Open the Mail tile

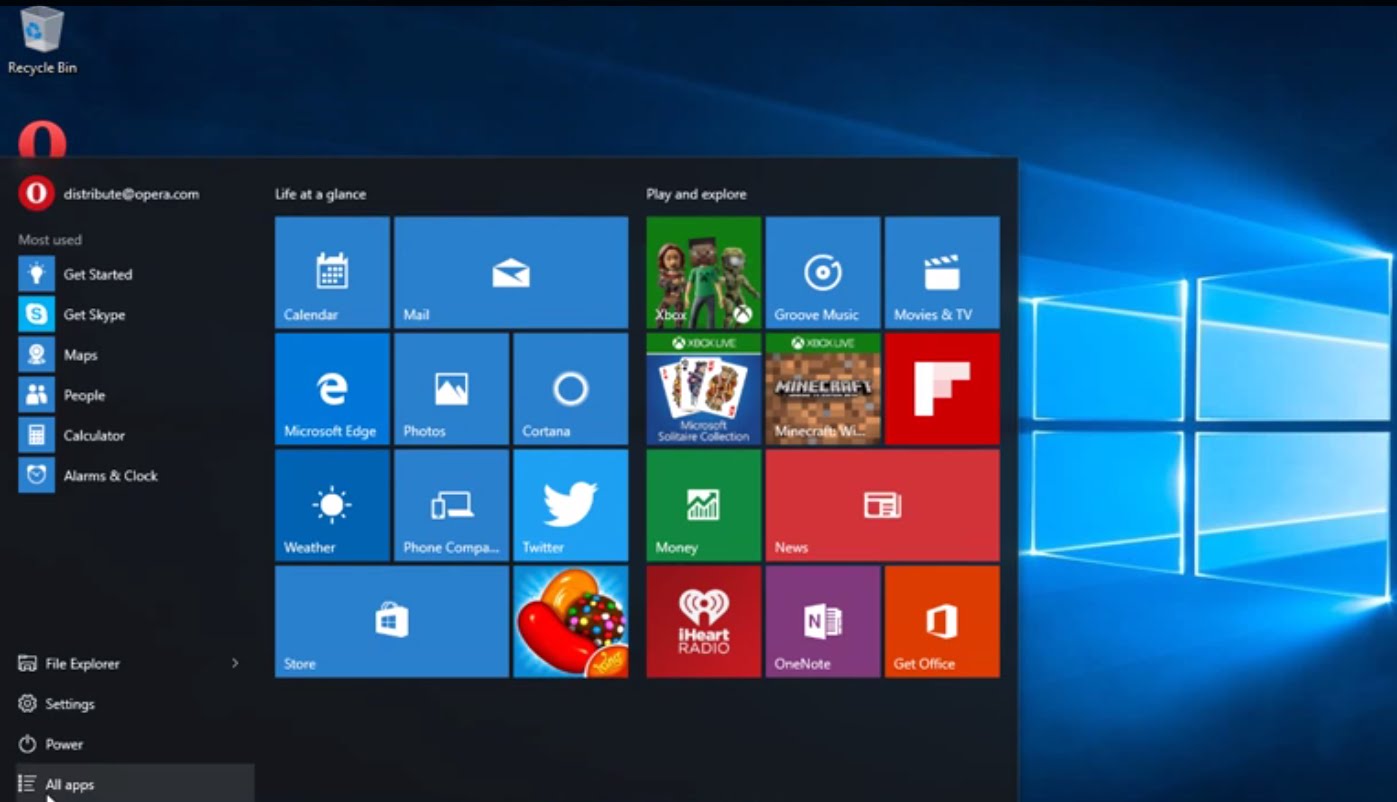pos(511,272)
